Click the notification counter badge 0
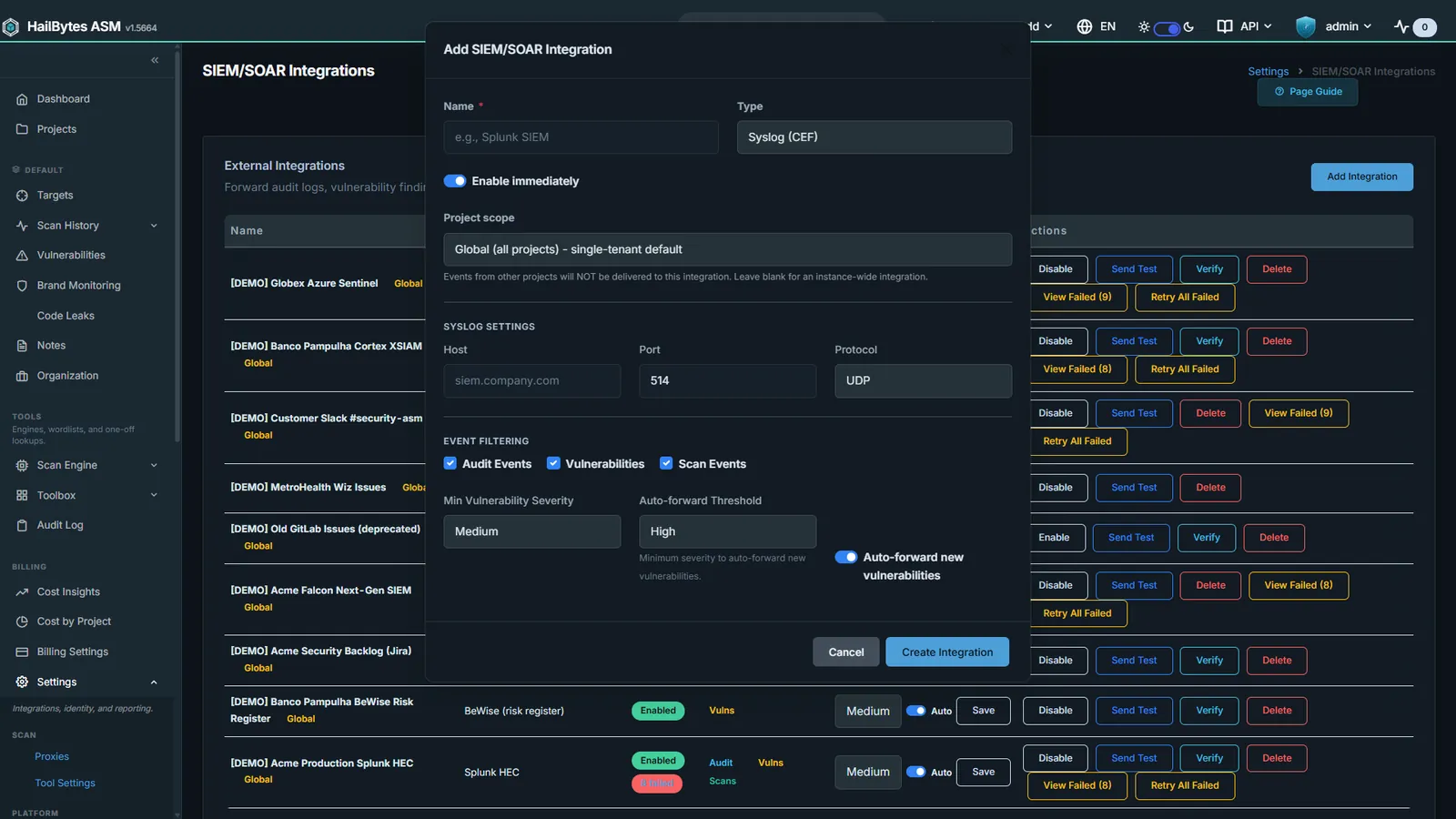Screen dimensions: 1456x819 (x=1424, y=27)
